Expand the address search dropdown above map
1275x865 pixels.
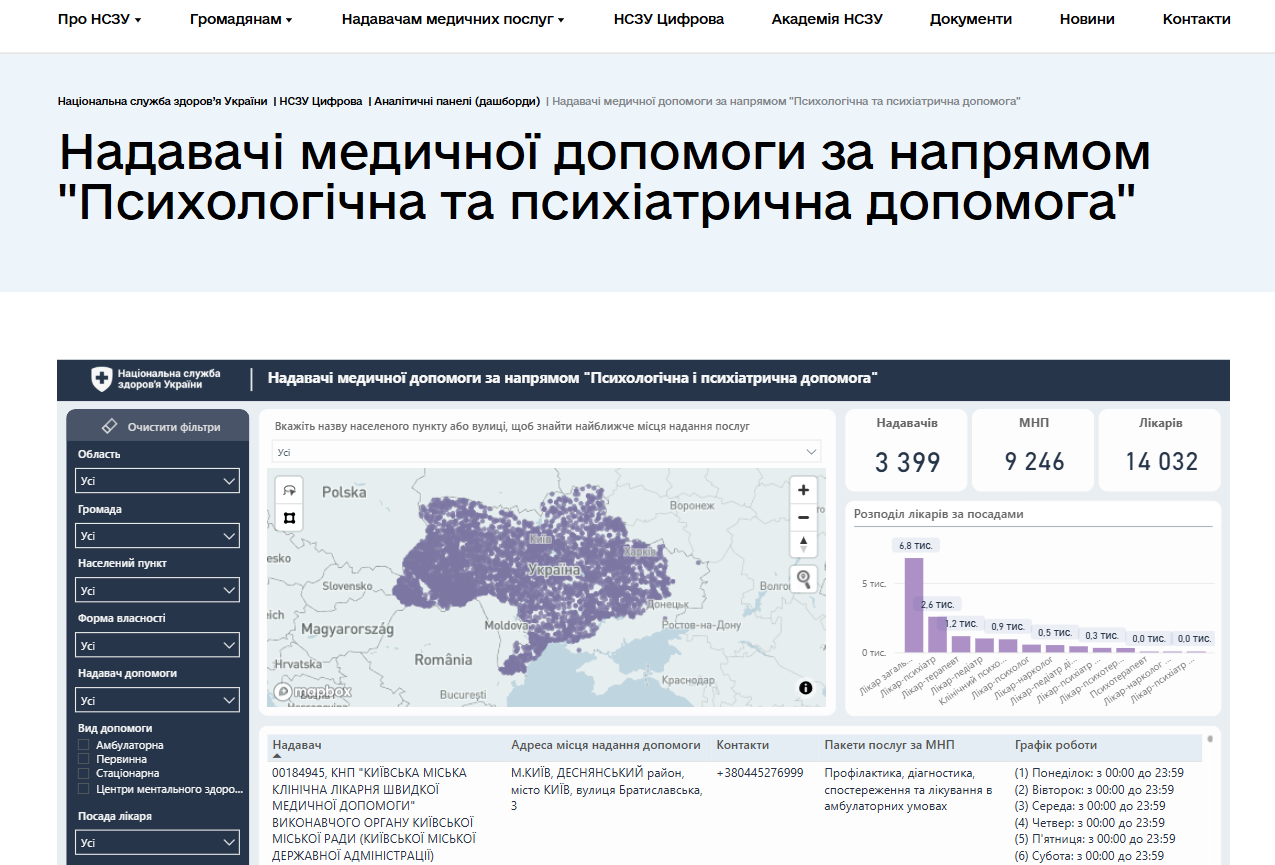click(546, 452)
